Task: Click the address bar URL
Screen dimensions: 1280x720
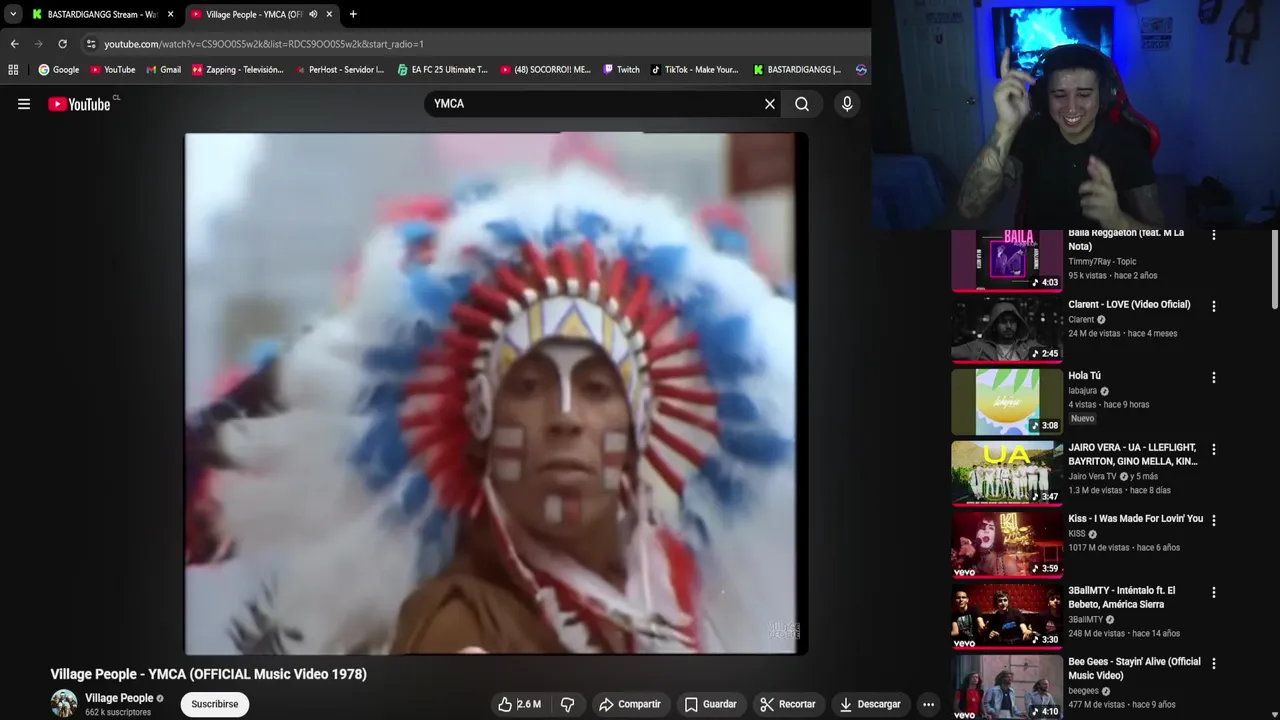Action: click(x=264, y=44)
